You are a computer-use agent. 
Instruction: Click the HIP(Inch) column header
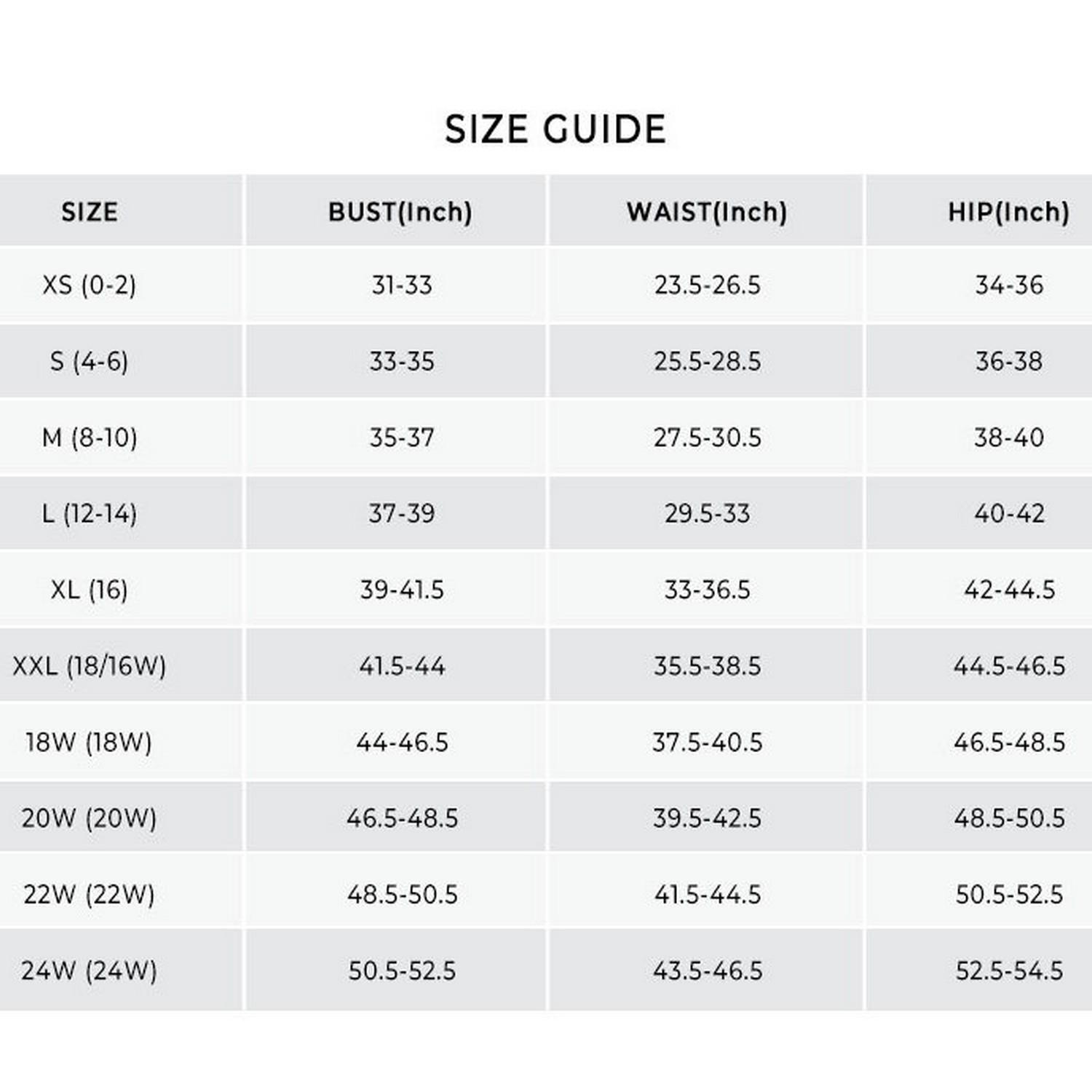click(1008, 212)
